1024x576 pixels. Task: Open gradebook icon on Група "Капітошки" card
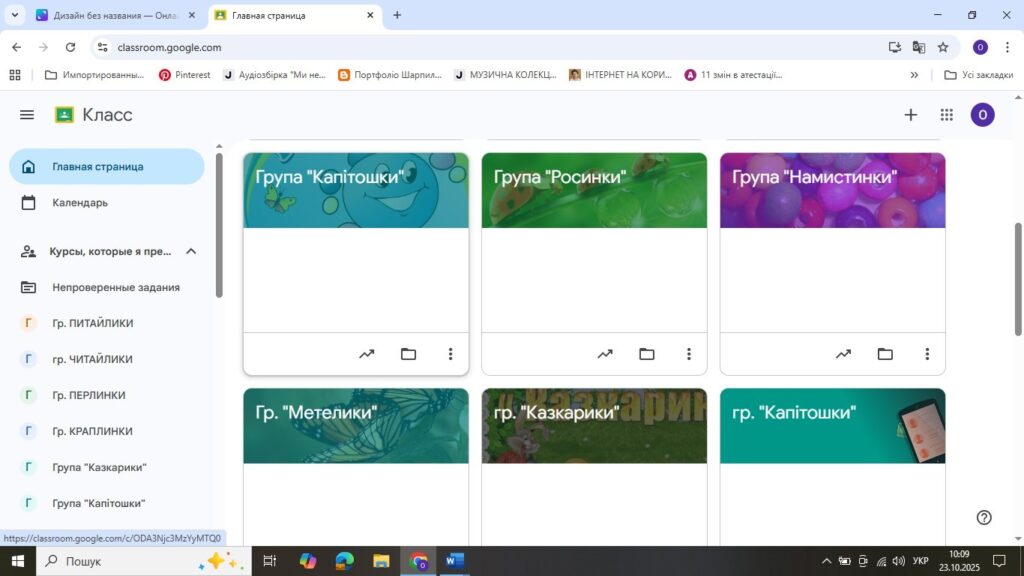coord(366,354)
